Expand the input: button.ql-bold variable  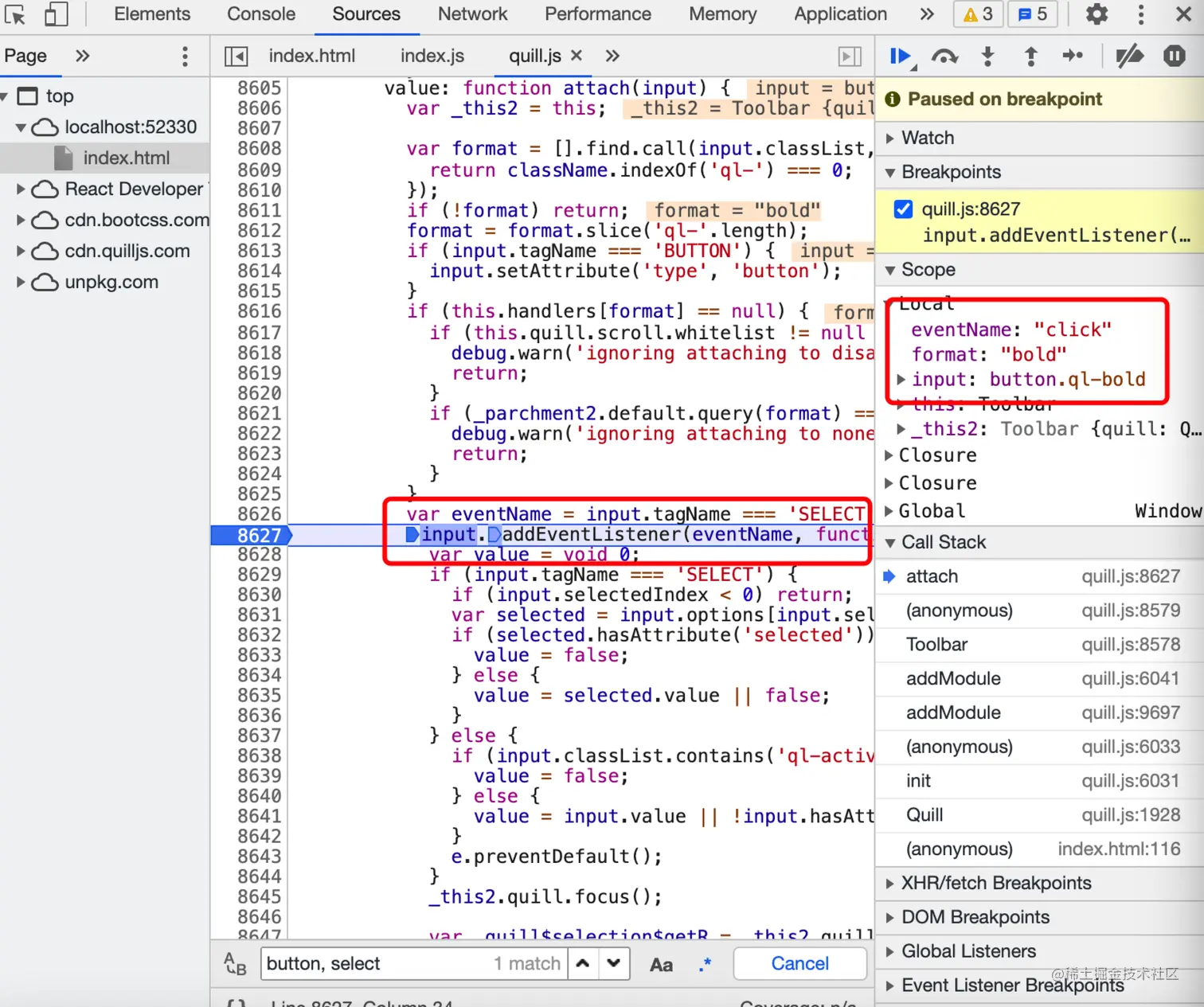[901, 380]
